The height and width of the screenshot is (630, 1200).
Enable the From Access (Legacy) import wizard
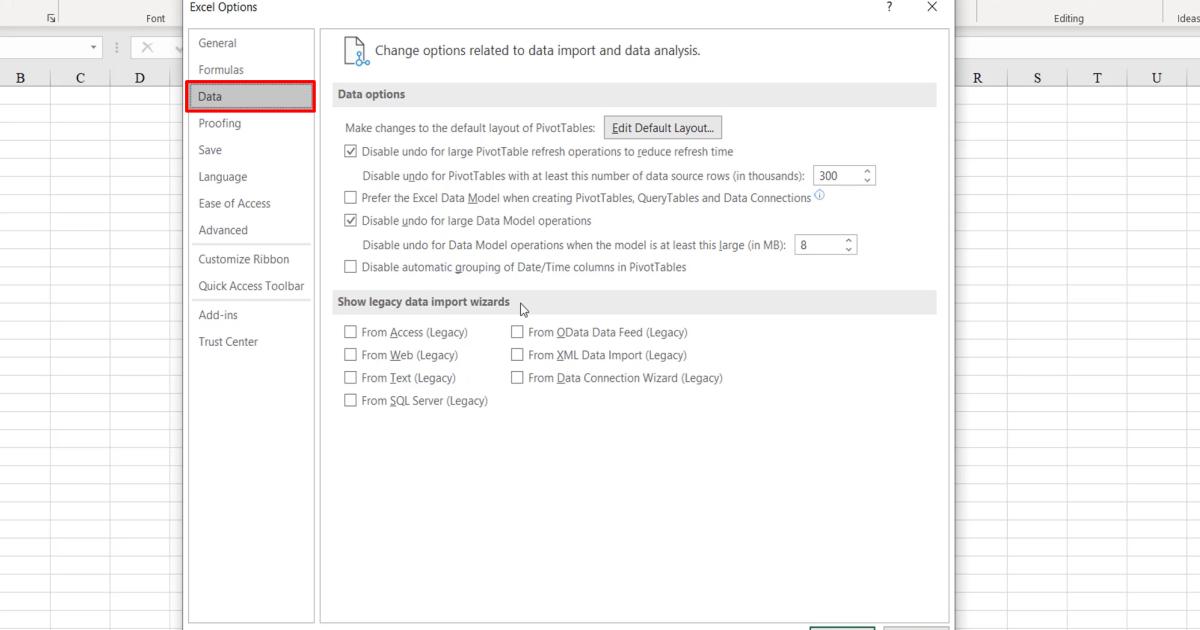coord(351,331)
